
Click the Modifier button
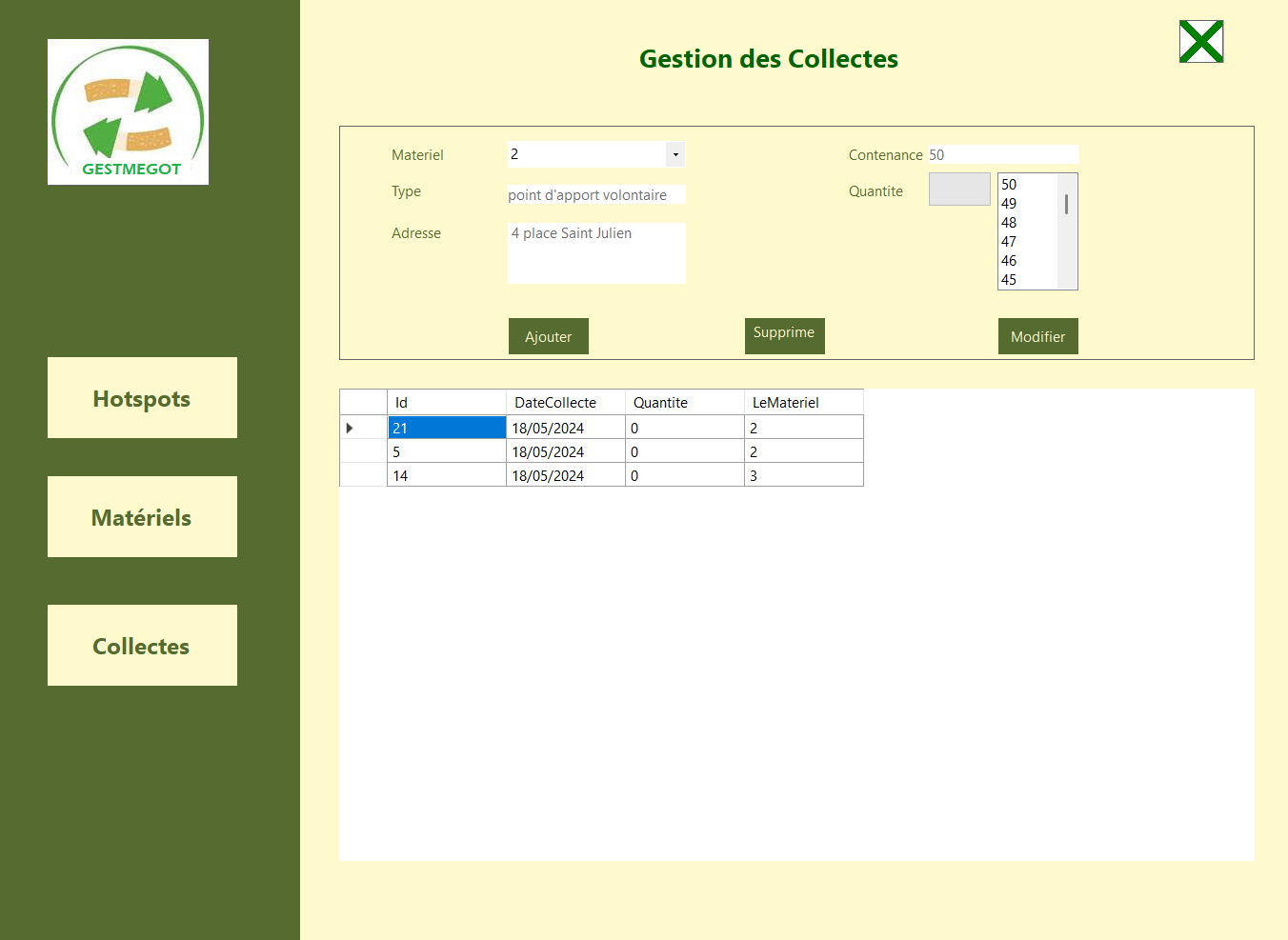pos(1037,336)
